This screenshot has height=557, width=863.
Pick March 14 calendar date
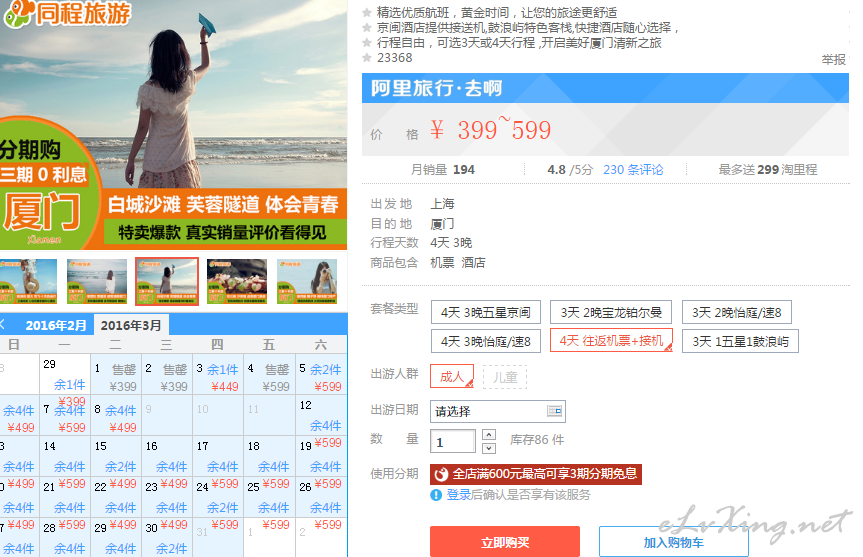coord(64,457)
